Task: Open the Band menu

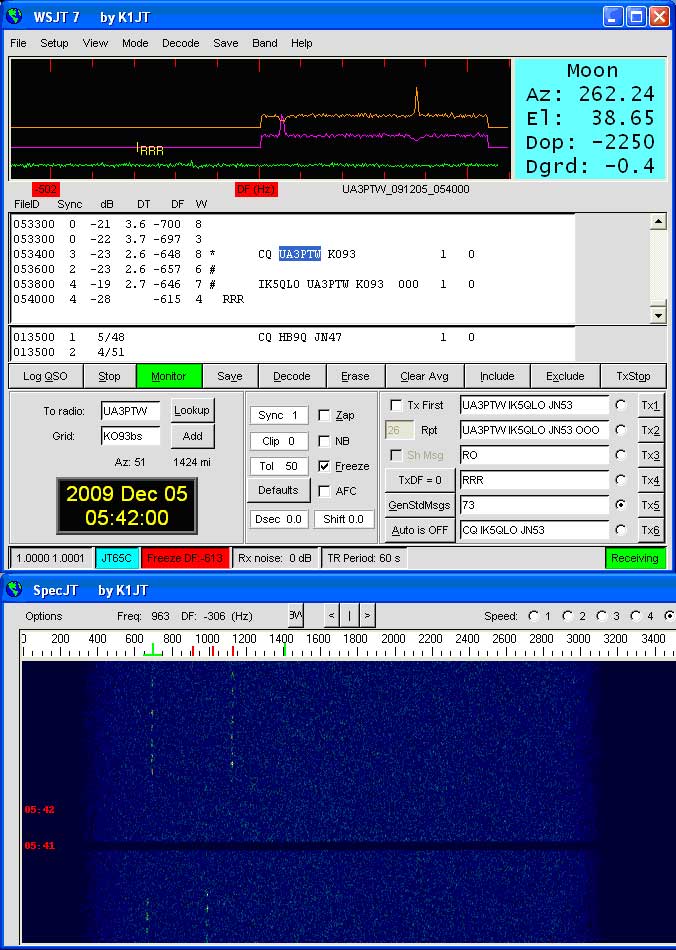Action: 265,43
